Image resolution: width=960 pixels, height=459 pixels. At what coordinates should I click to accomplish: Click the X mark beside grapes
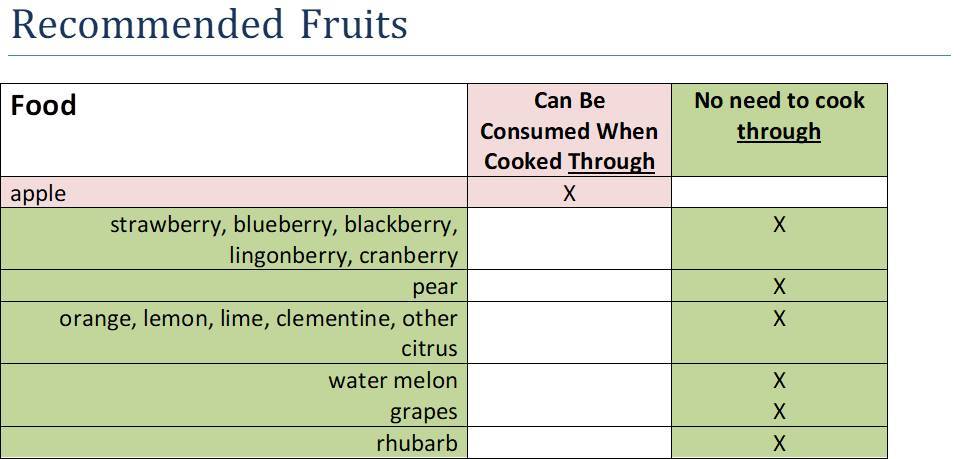coord(779,412)
